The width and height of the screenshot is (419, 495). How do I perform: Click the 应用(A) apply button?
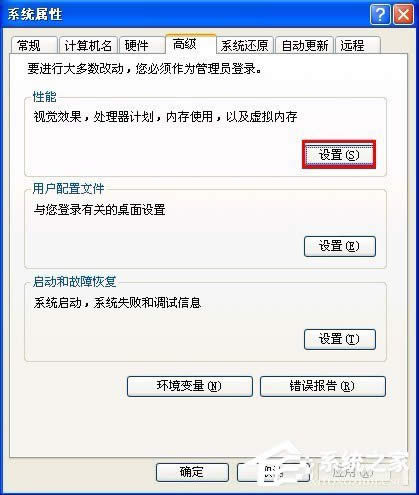point(353,472)
